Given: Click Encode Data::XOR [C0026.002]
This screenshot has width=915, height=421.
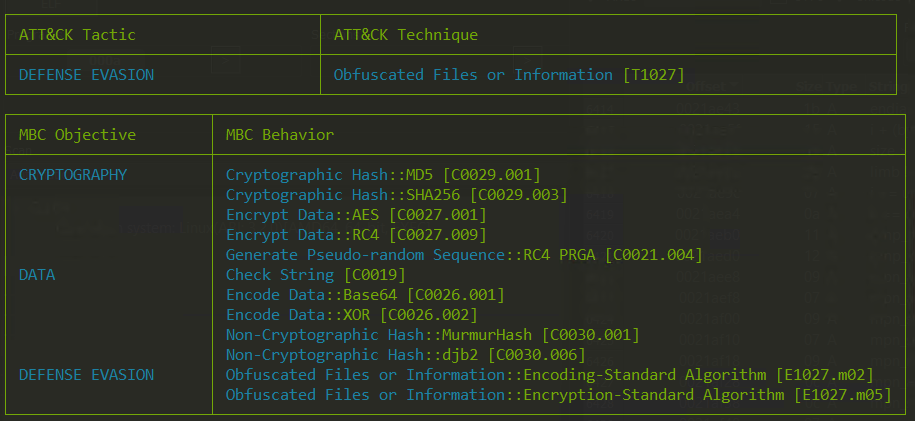Looking at the screenshot, I should (x=352, y=315).
